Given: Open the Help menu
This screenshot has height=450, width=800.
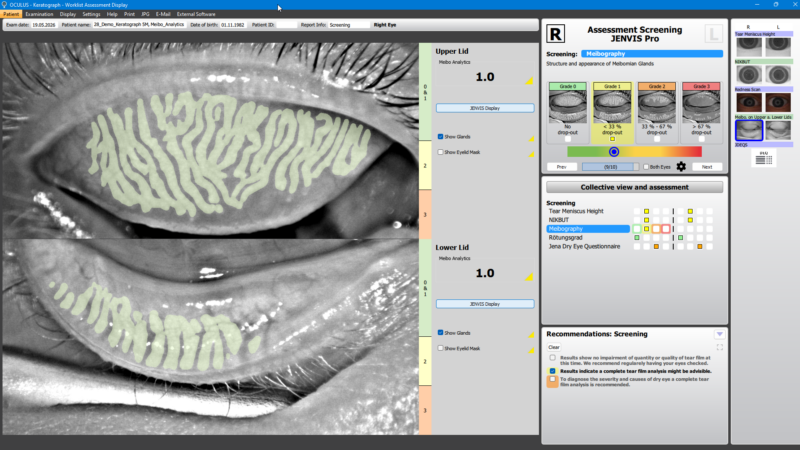Looking at the screenshot, I should (x=112, y=14).
